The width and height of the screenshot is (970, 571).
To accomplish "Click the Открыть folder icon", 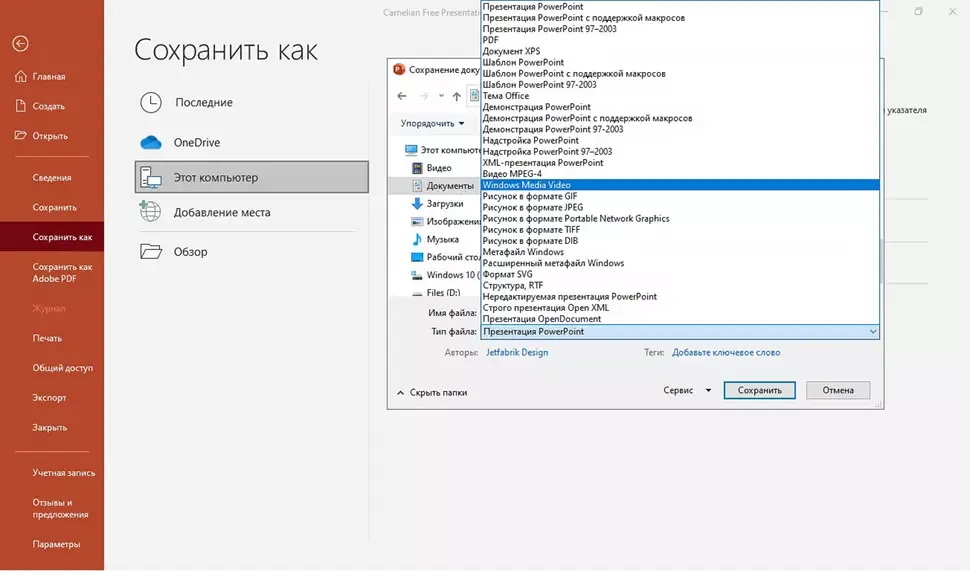I will pos(20,135).
